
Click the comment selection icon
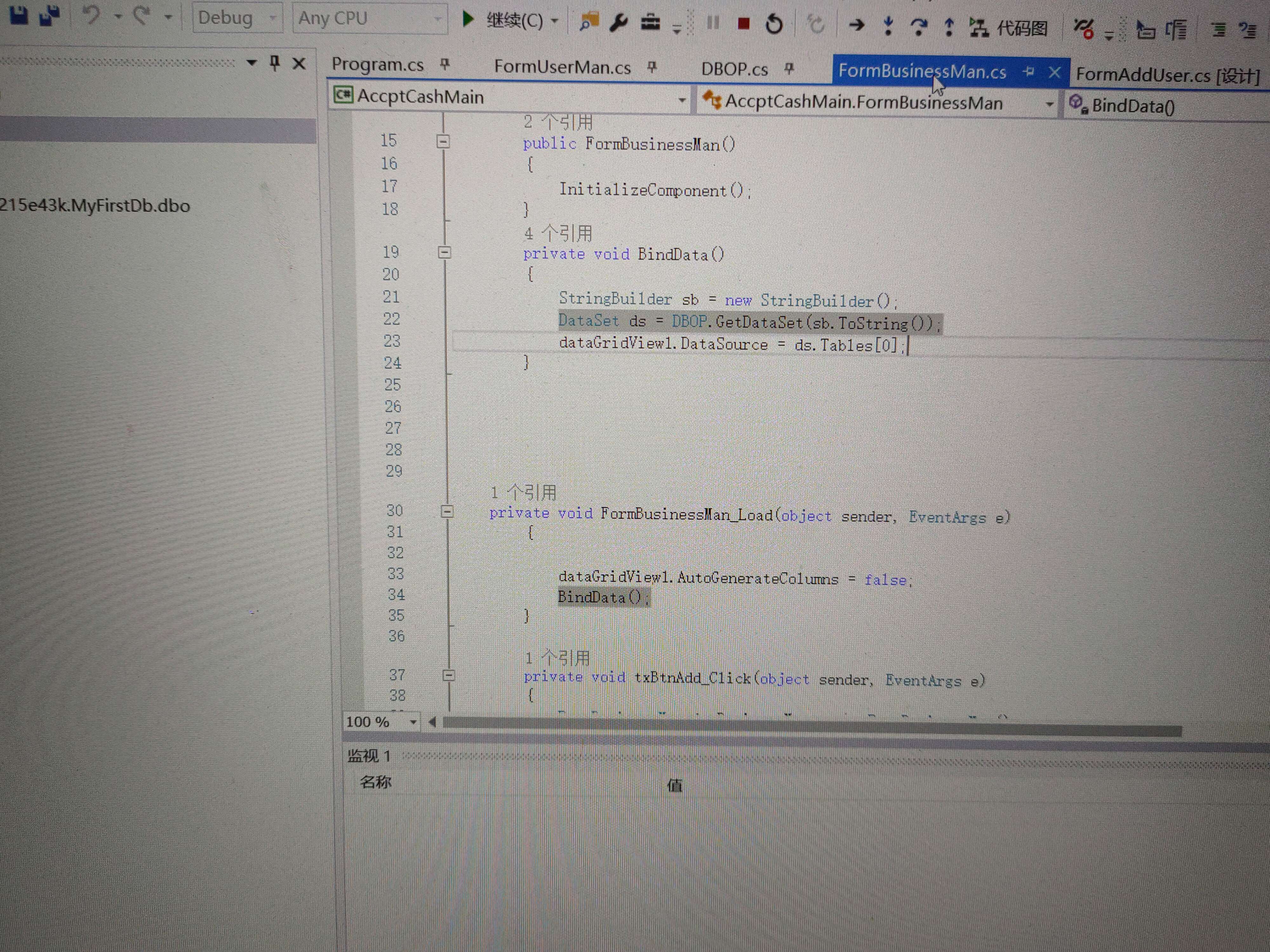tap(1218, 30)
